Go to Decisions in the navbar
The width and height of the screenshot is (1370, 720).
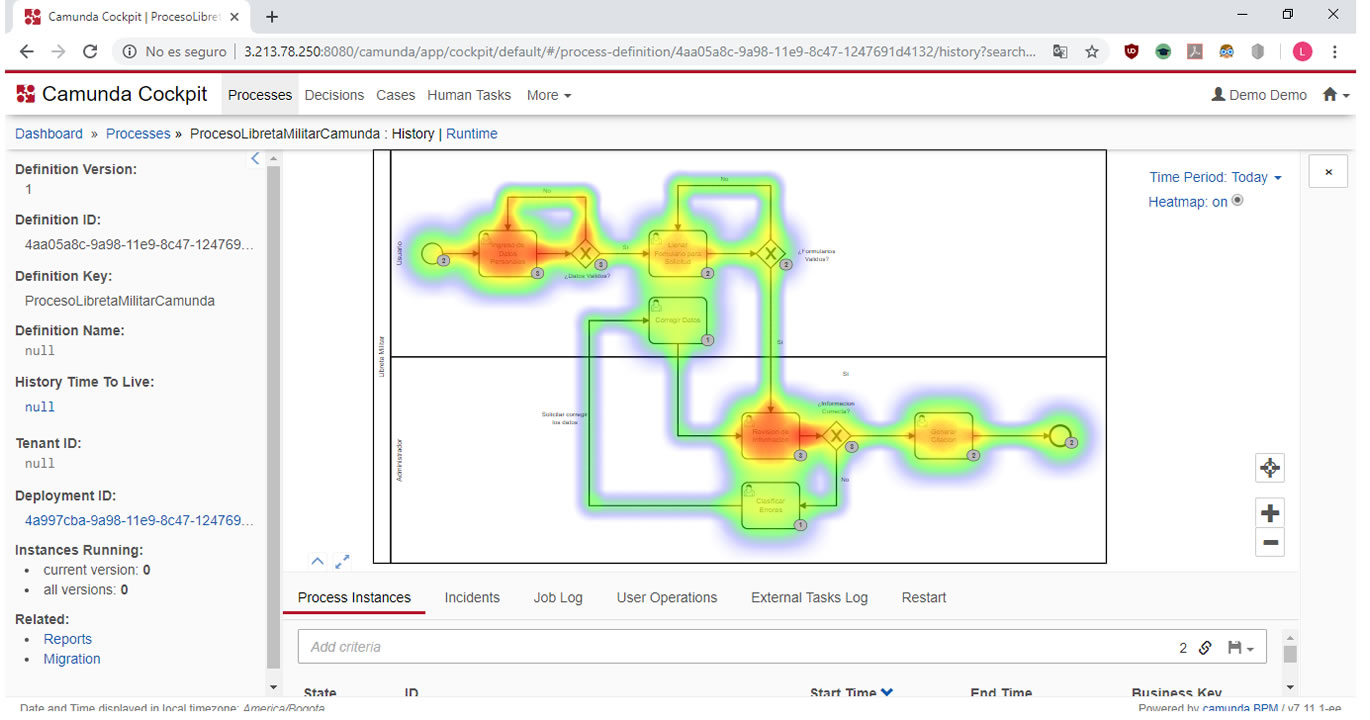(334, 95)
